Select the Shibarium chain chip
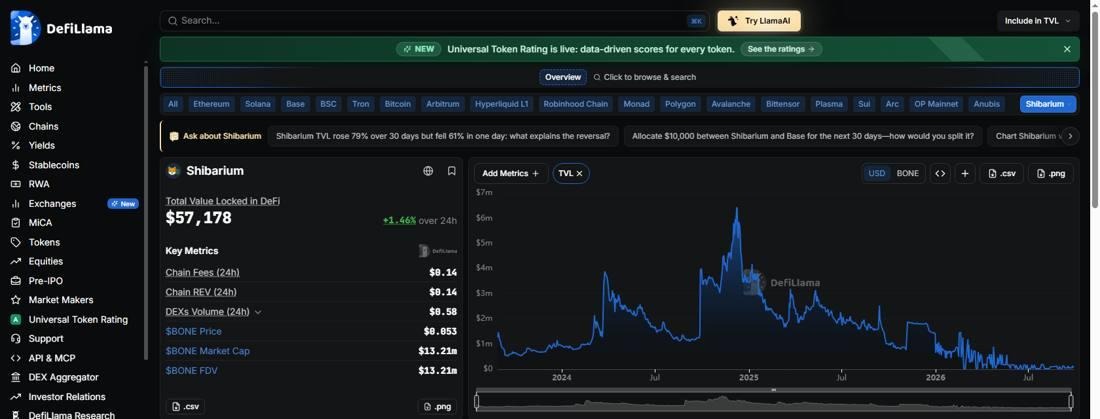 pyautogui.click(x=1048, y=104)
